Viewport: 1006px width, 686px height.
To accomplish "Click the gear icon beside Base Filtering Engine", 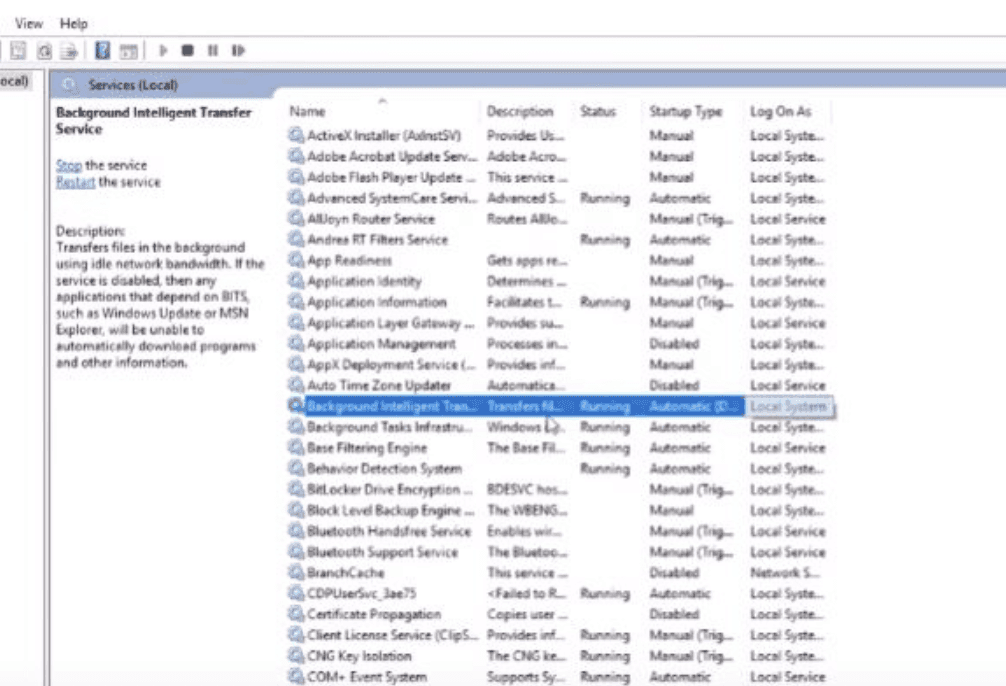I will [296, 447].
